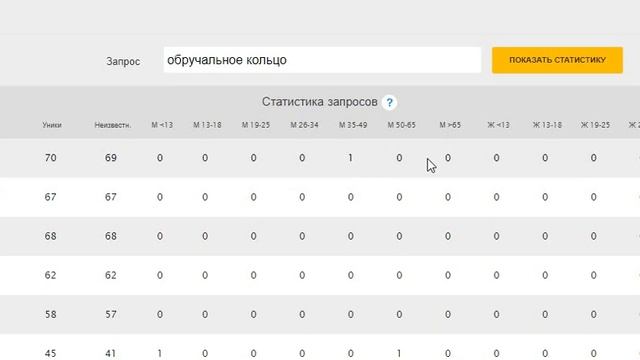The image size is (640, 360).
Task: Select the Ж 13-18 column header
Action: (547, 125)
